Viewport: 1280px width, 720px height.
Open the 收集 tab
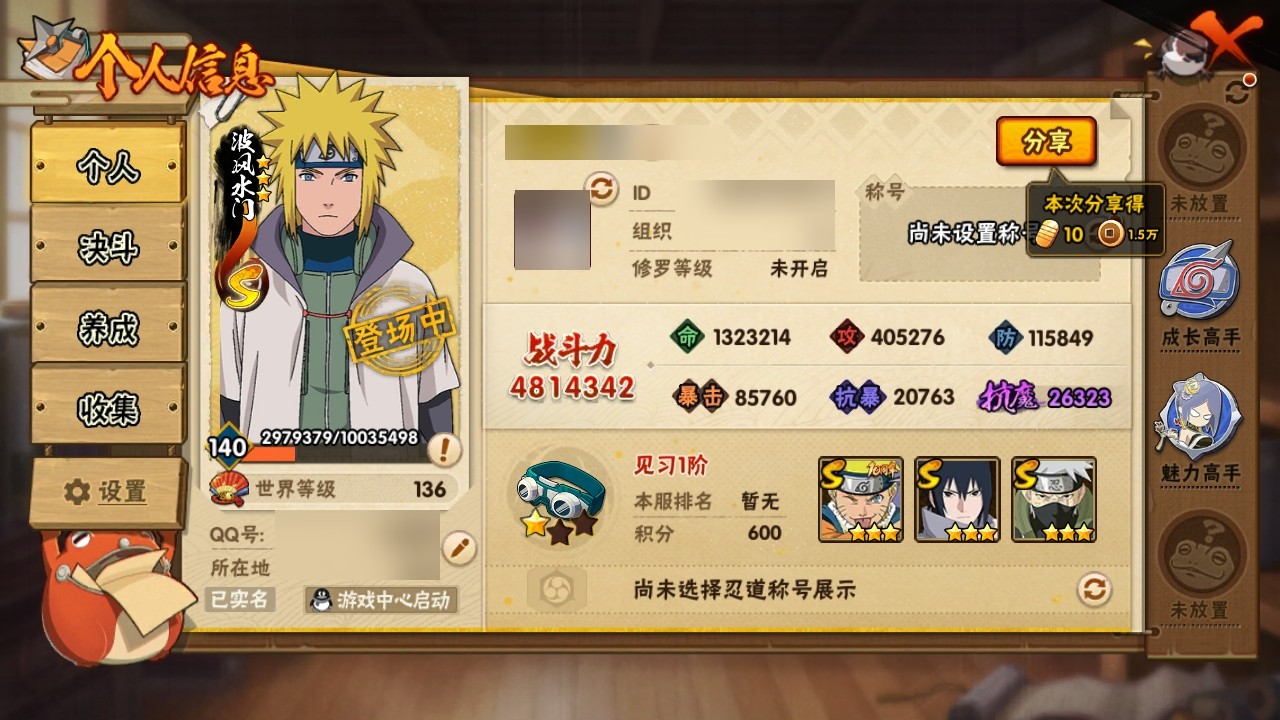[x=108, y=407]
